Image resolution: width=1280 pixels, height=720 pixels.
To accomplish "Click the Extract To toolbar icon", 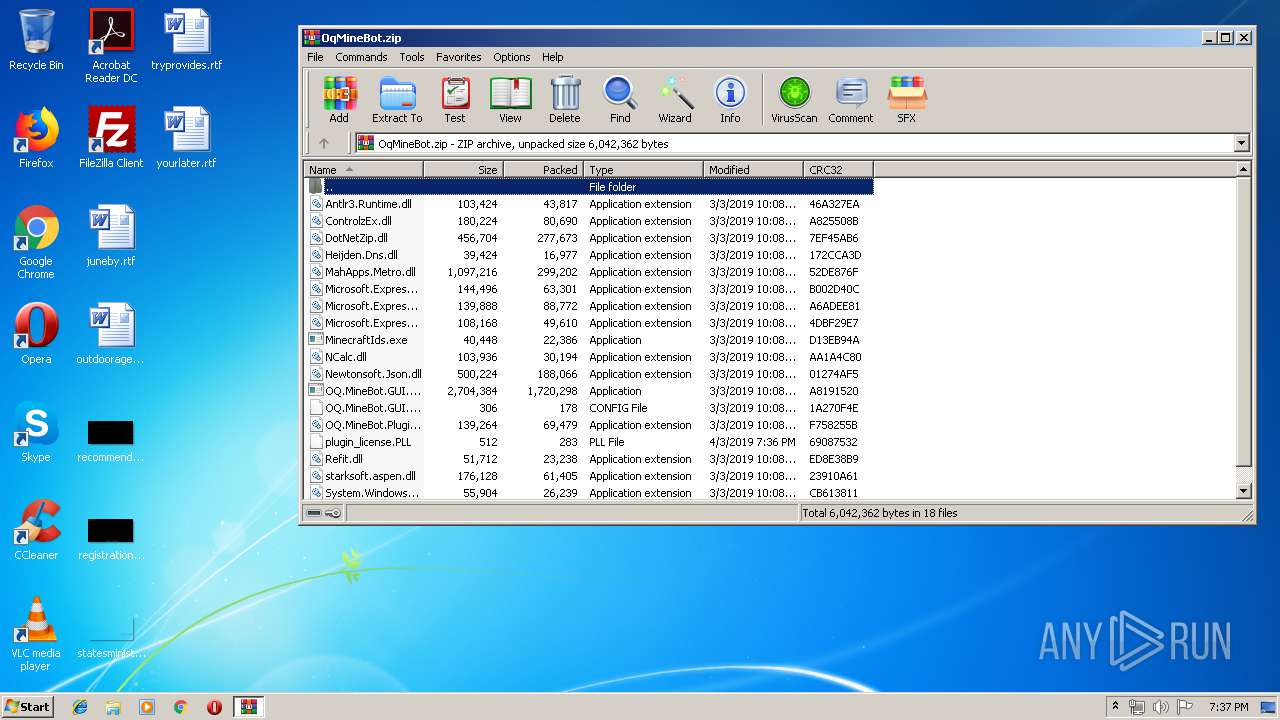I will pos(397,100).
